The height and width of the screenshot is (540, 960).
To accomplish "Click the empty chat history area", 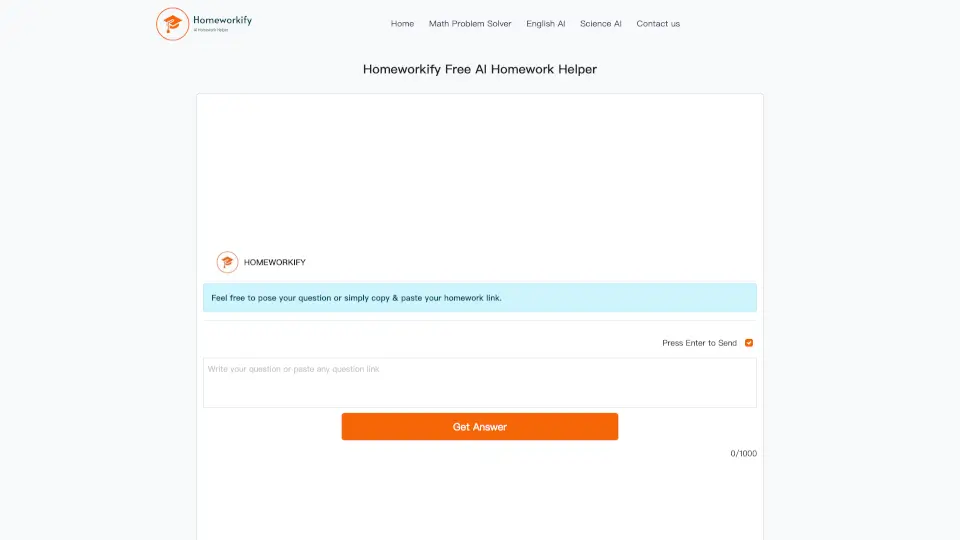I will (x=480, y=170).
